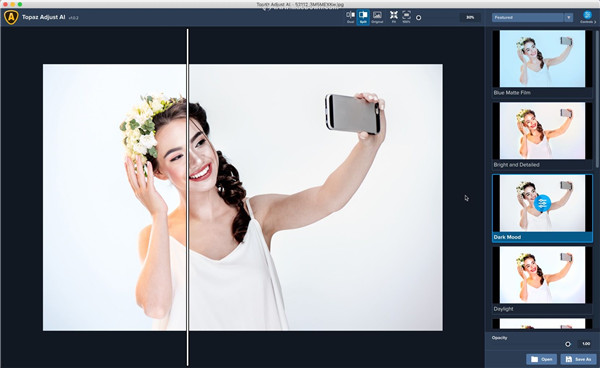
Task: Click the Opacity slider handle
Action: (x=568, y=344)
